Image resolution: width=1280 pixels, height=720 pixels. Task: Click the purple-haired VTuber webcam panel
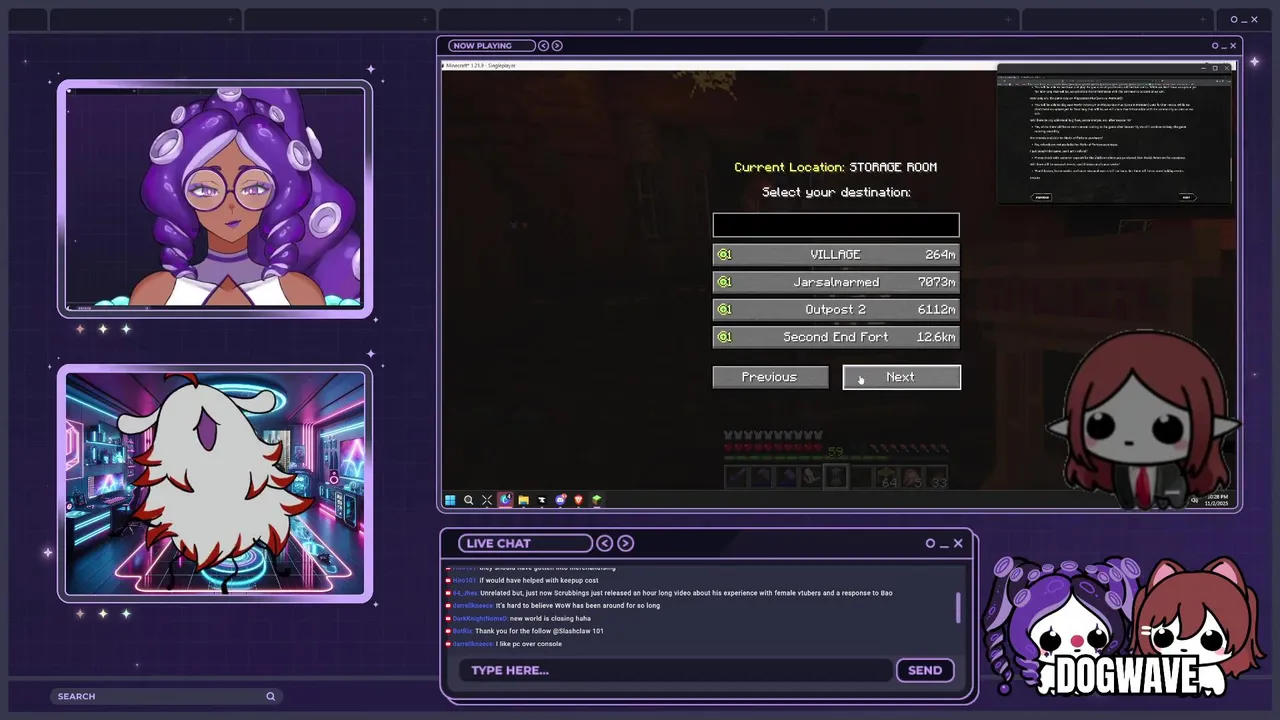coord(215,198)
